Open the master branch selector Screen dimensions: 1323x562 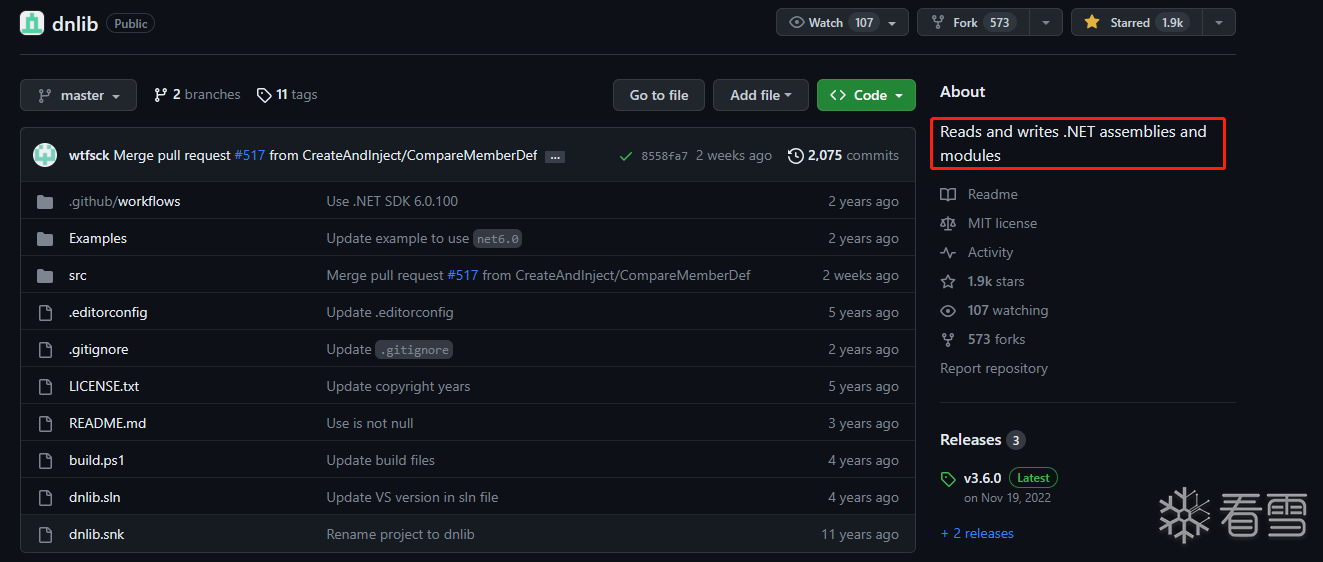click(x=78, y=95)
